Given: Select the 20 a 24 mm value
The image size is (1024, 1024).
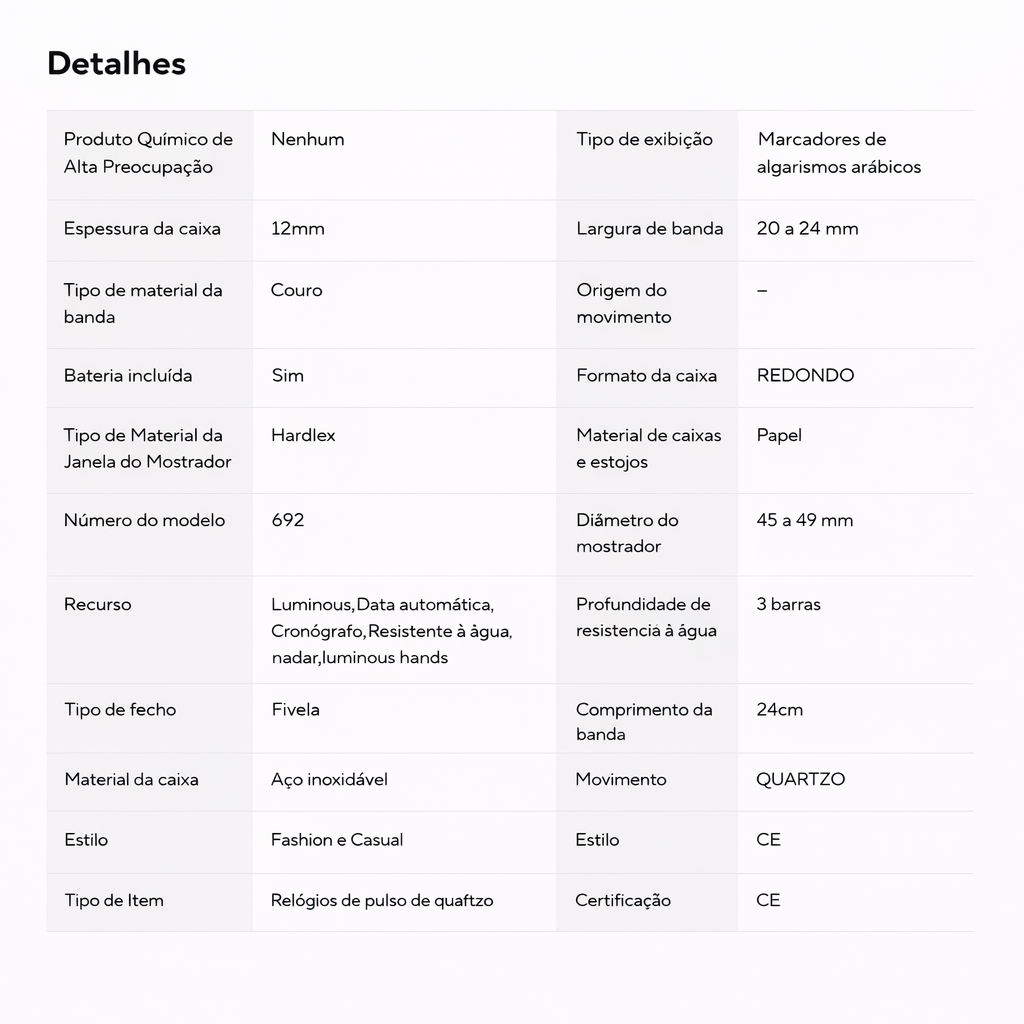Looking at the screenshot, I should pyautogui.click(x=807, y=228).
